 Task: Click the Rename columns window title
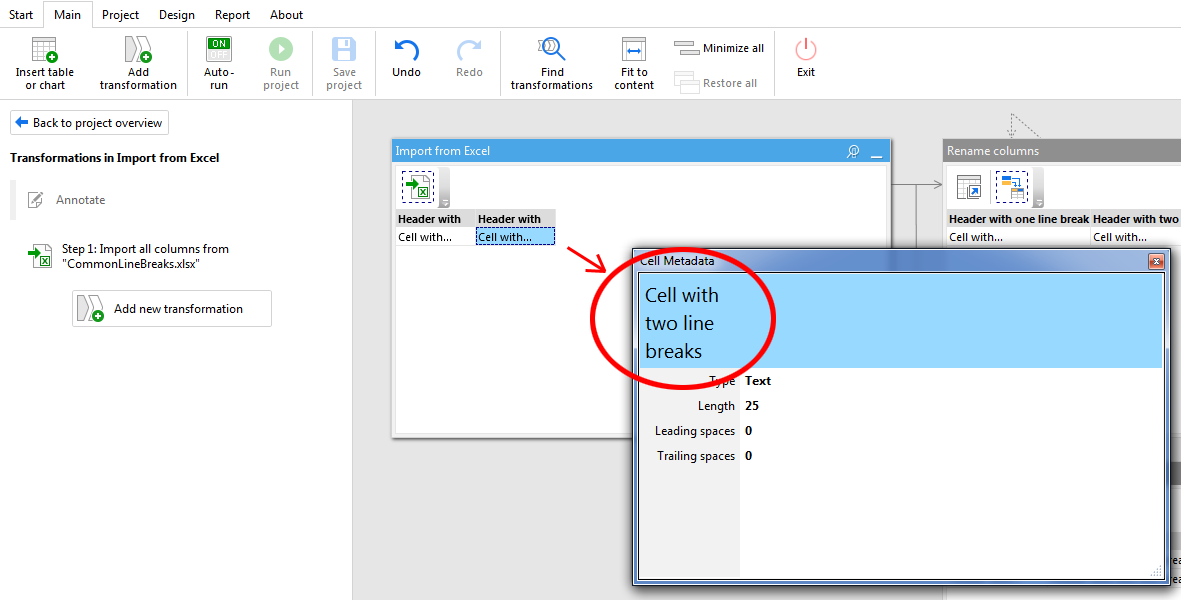coord(993,151)
